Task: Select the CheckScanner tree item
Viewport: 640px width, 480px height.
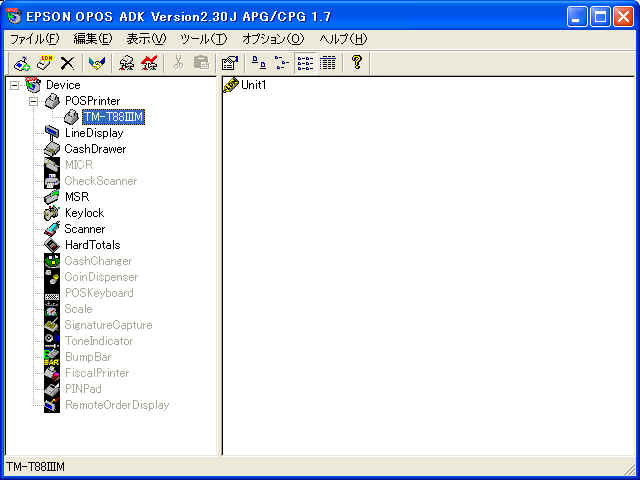Action: click(x=101, y=181)
